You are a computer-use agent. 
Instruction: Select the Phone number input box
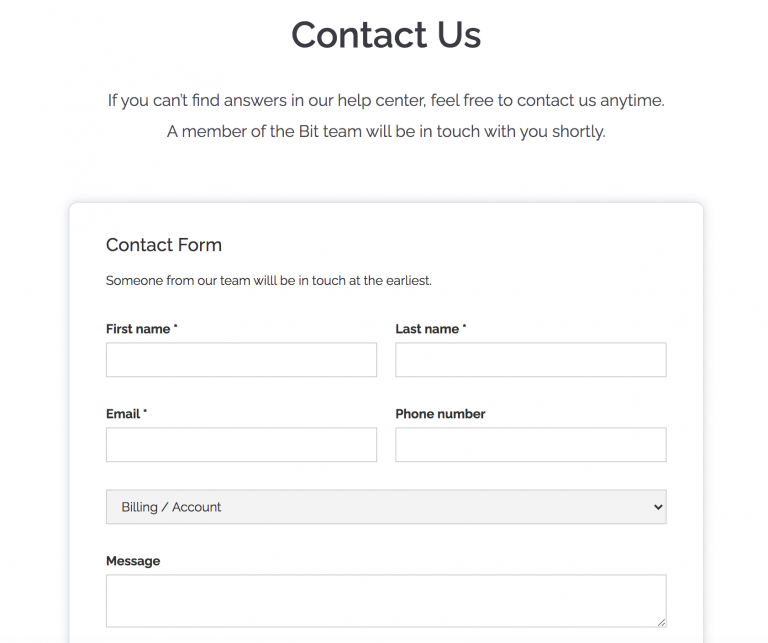pyautogui.click(x=530, y=445)
